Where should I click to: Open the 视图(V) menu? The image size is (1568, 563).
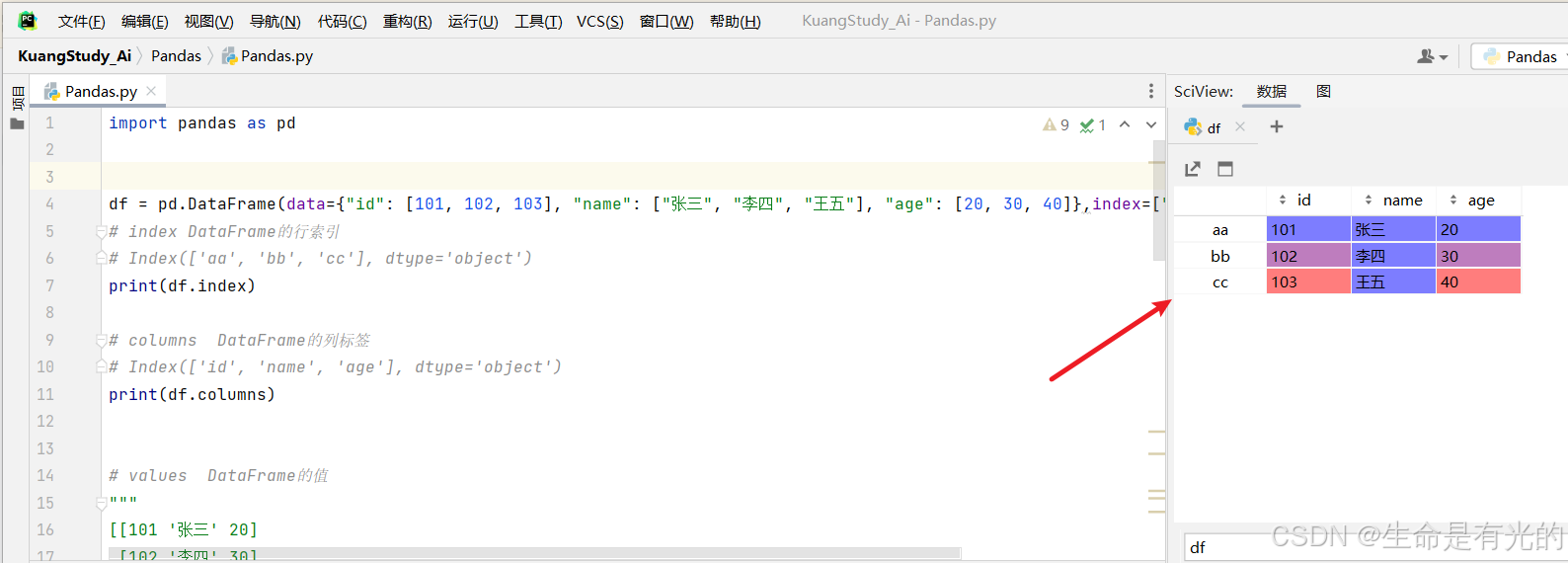click(x=208, y=21)
